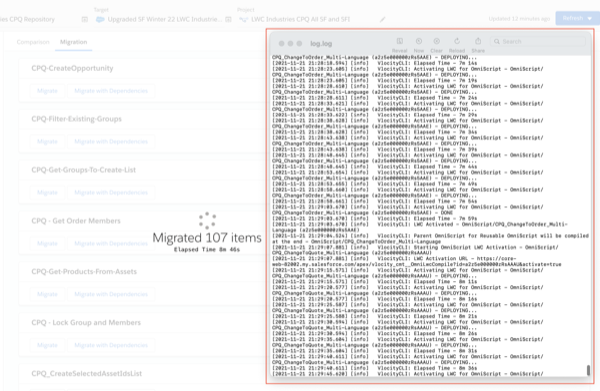Click the pencil edit icon beside project name
This screenshot has width=600, height=391.
pyautogui.click(x=382, y=19)
